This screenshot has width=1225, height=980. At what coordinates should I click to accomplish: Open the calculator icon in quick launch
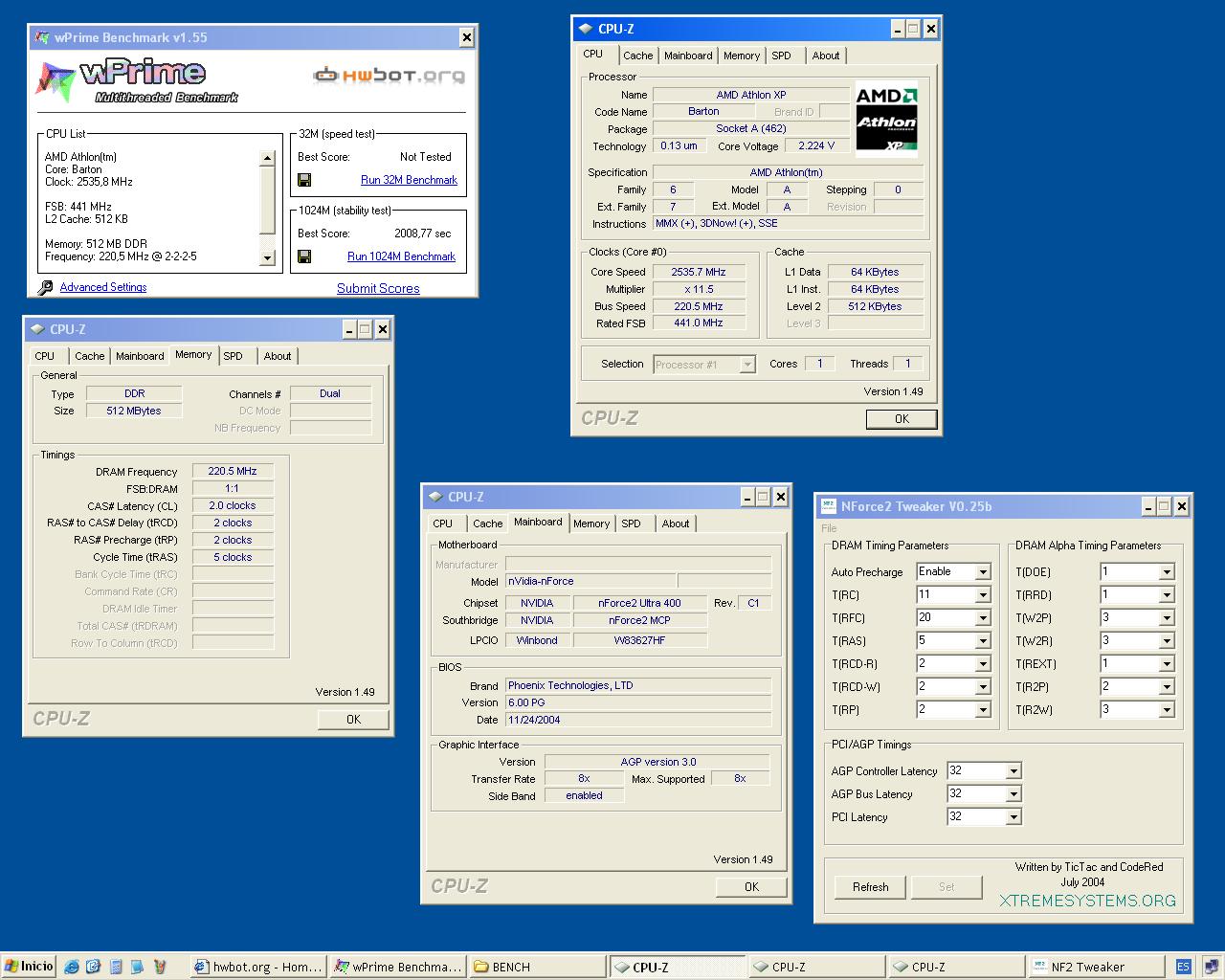(x=116, y=967)
